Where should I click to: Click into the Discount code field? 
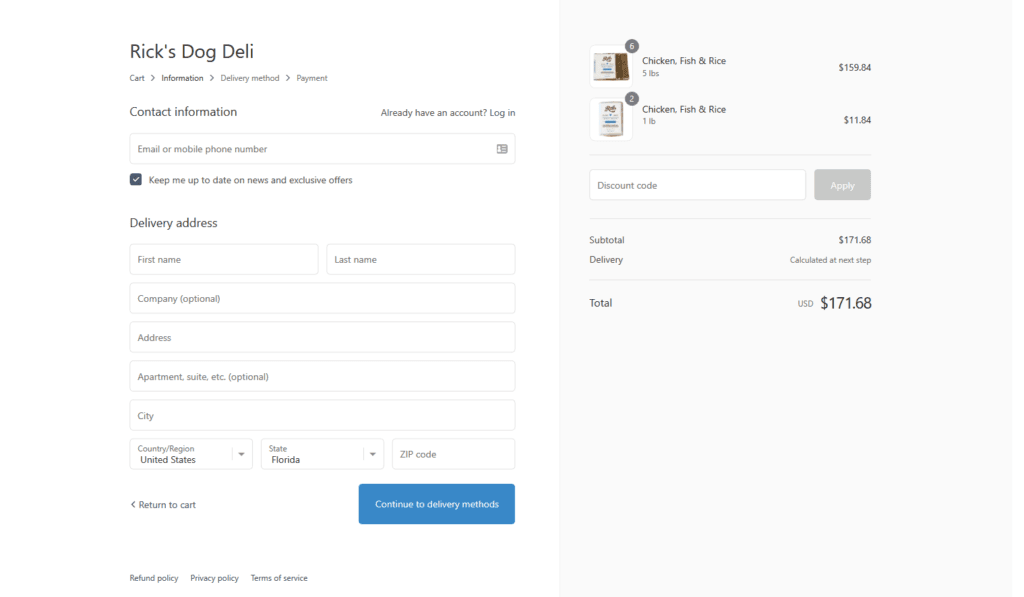[x=697, y=185]
